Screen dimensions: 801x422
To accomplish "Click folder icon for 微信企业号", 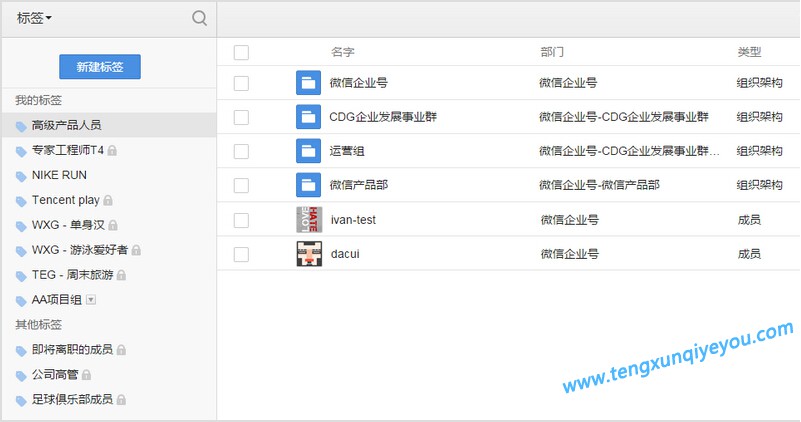I will pos(309,83).
